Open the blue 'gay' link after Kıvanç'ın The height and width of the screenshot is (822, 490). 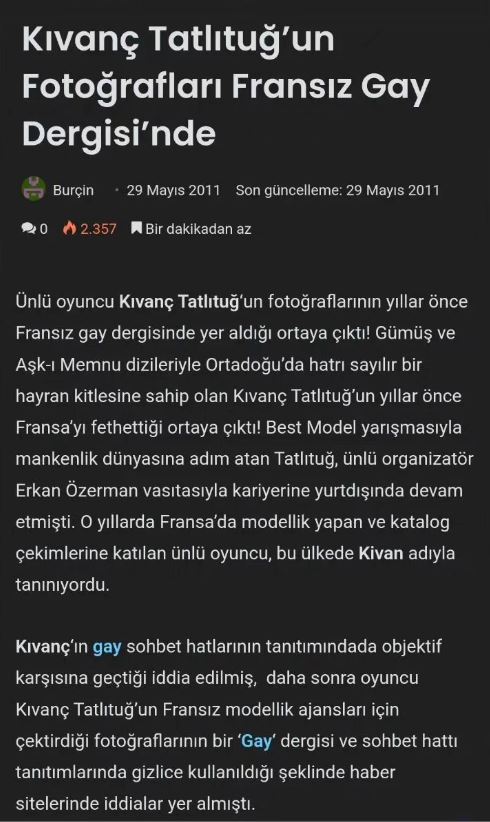107,647
